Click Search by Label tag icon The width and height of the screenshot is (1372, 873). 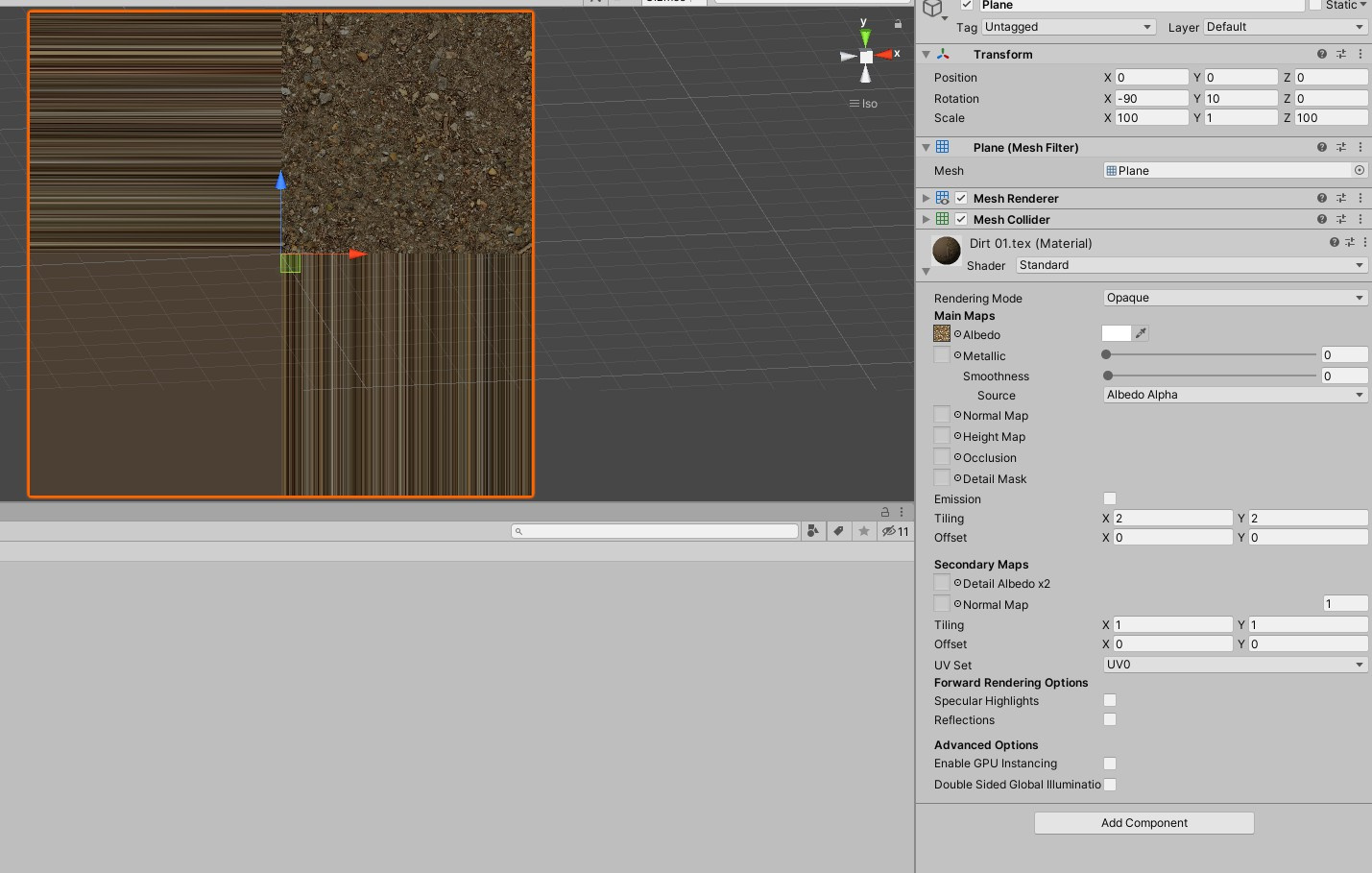[x=838, y=531]
